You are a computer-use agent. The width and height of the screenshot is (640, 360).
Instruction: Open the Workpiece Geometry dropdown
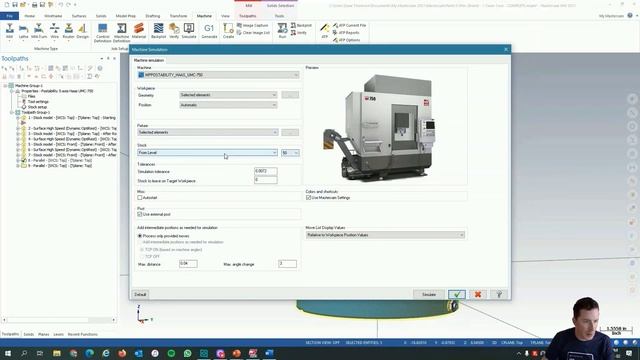pyautogui.click(x=228, y=95)
